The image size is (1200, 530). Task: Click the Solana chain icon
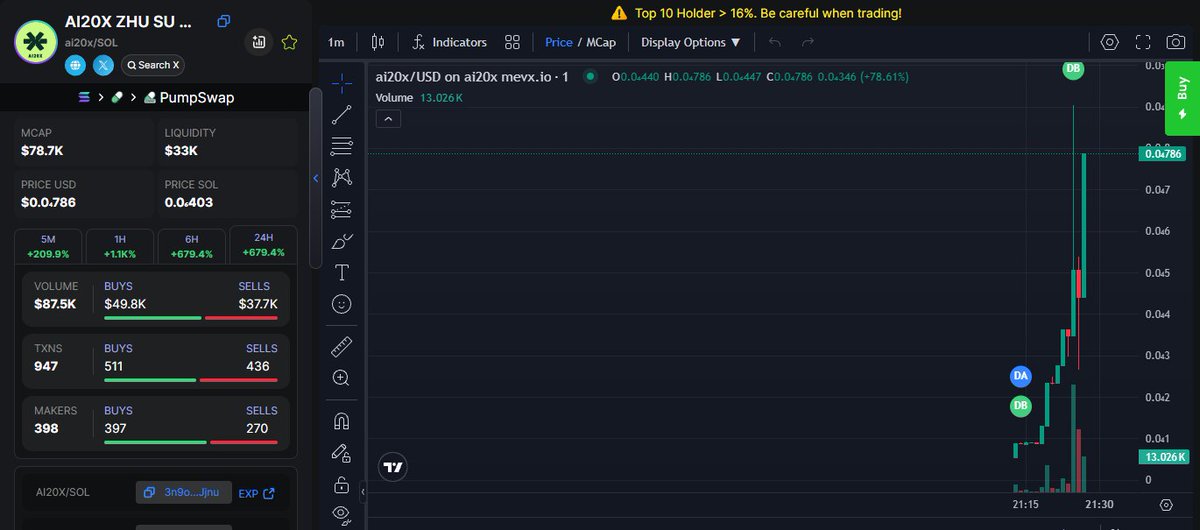84,98
